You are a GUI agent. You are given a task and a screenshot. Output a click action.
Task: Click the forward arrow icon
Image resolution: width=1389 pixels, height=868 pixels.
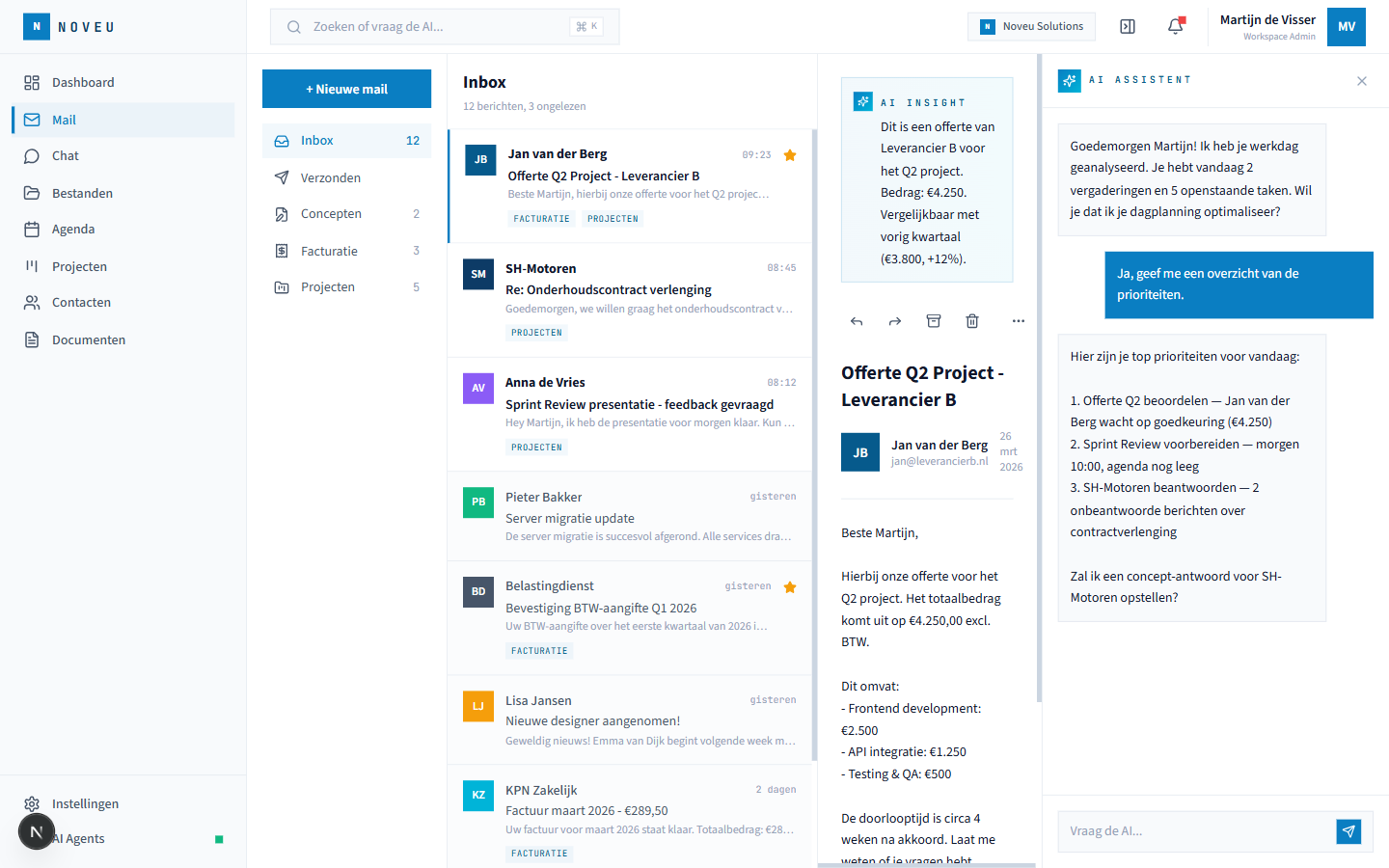(x=895, y=321)
